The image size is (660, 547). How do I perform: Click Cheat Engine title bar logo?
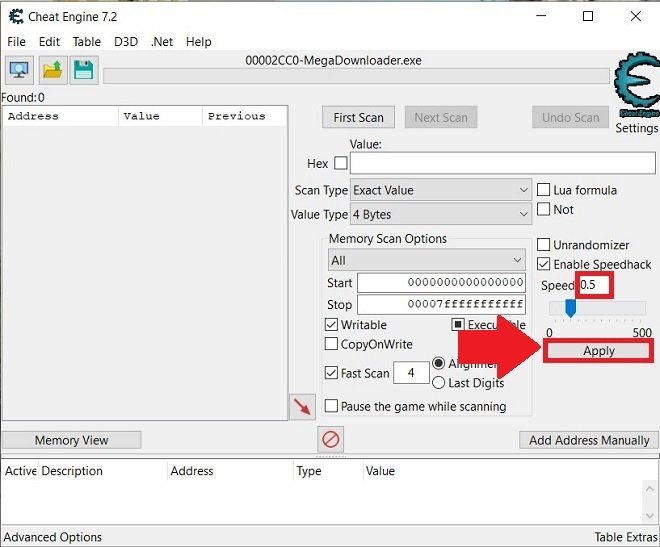click(x=16, y=17)
